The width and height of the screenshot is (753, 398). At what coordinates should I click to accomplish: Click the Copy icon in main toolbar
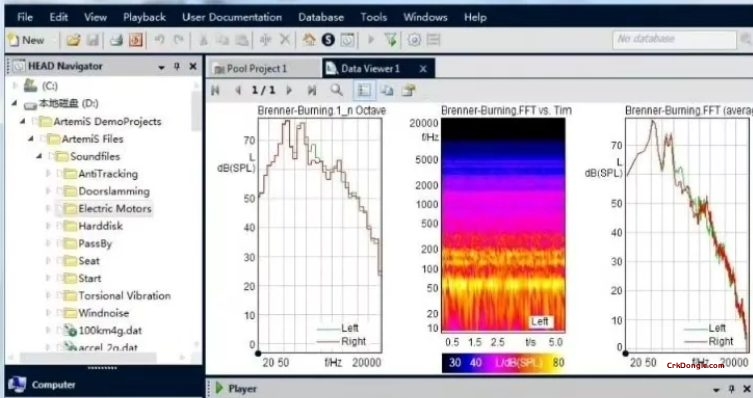pos(223,40)
